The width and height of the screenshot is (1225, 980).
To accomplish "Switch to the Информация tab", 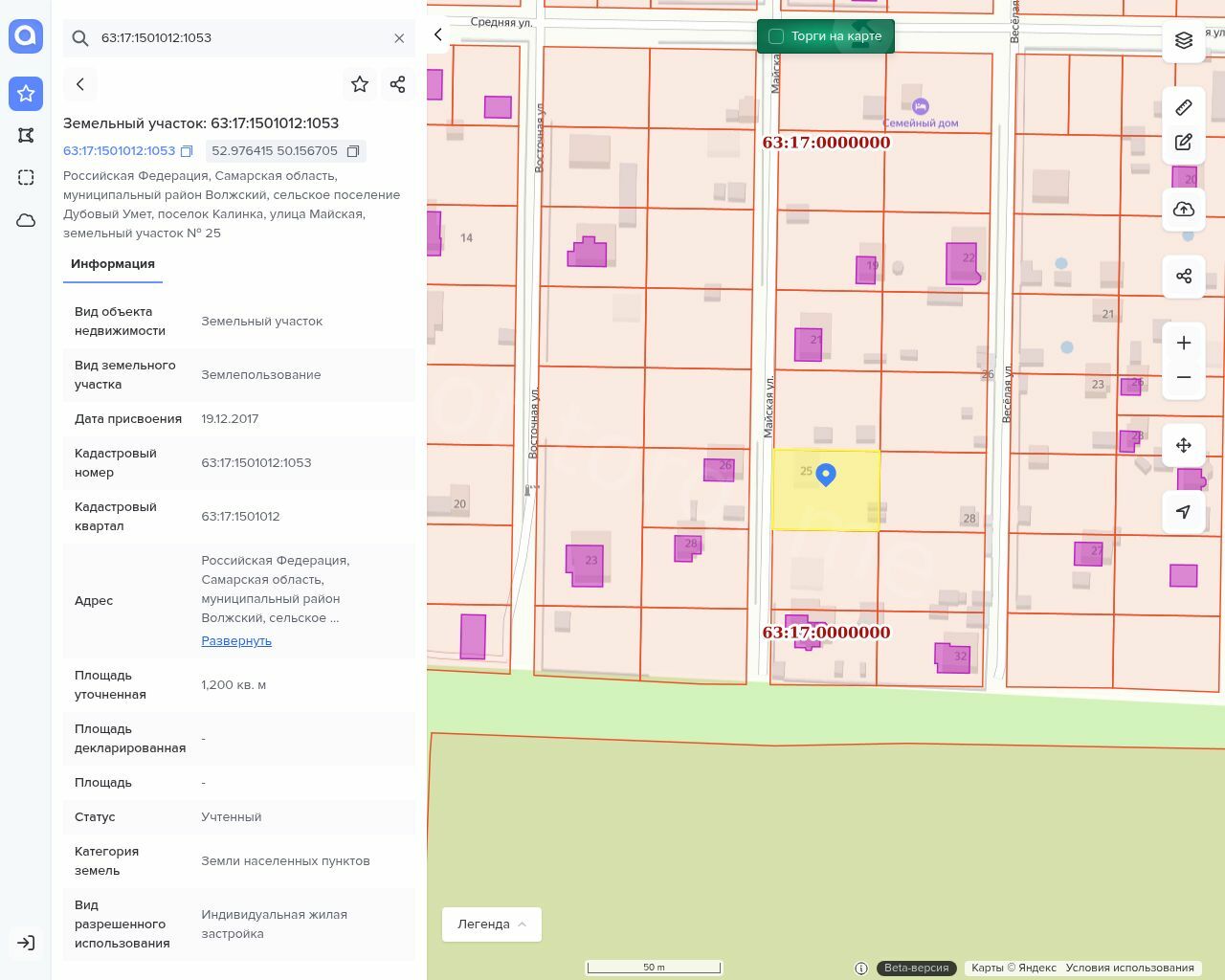I will point(113,264).
